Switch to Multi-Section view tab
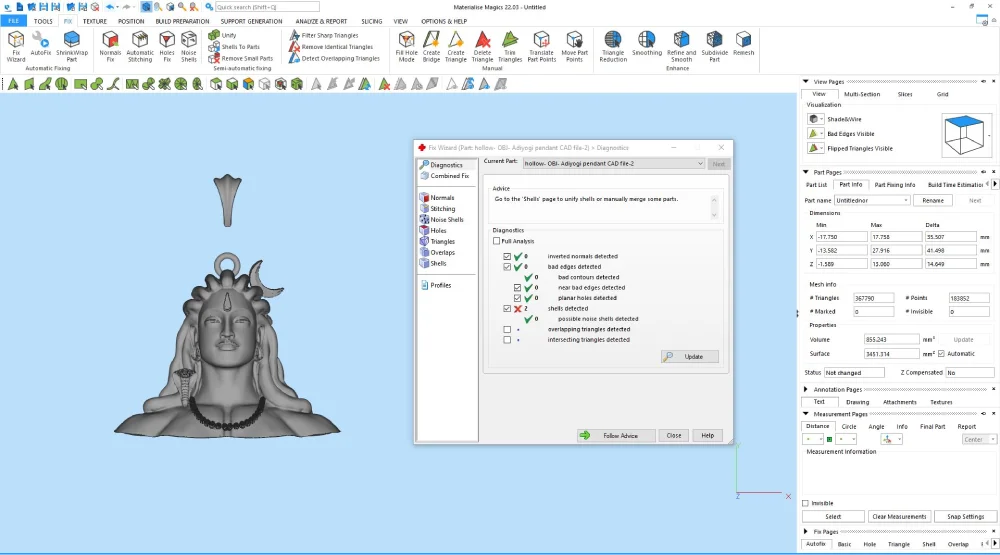Viewport: 1000px width, 555px height. 862,94
